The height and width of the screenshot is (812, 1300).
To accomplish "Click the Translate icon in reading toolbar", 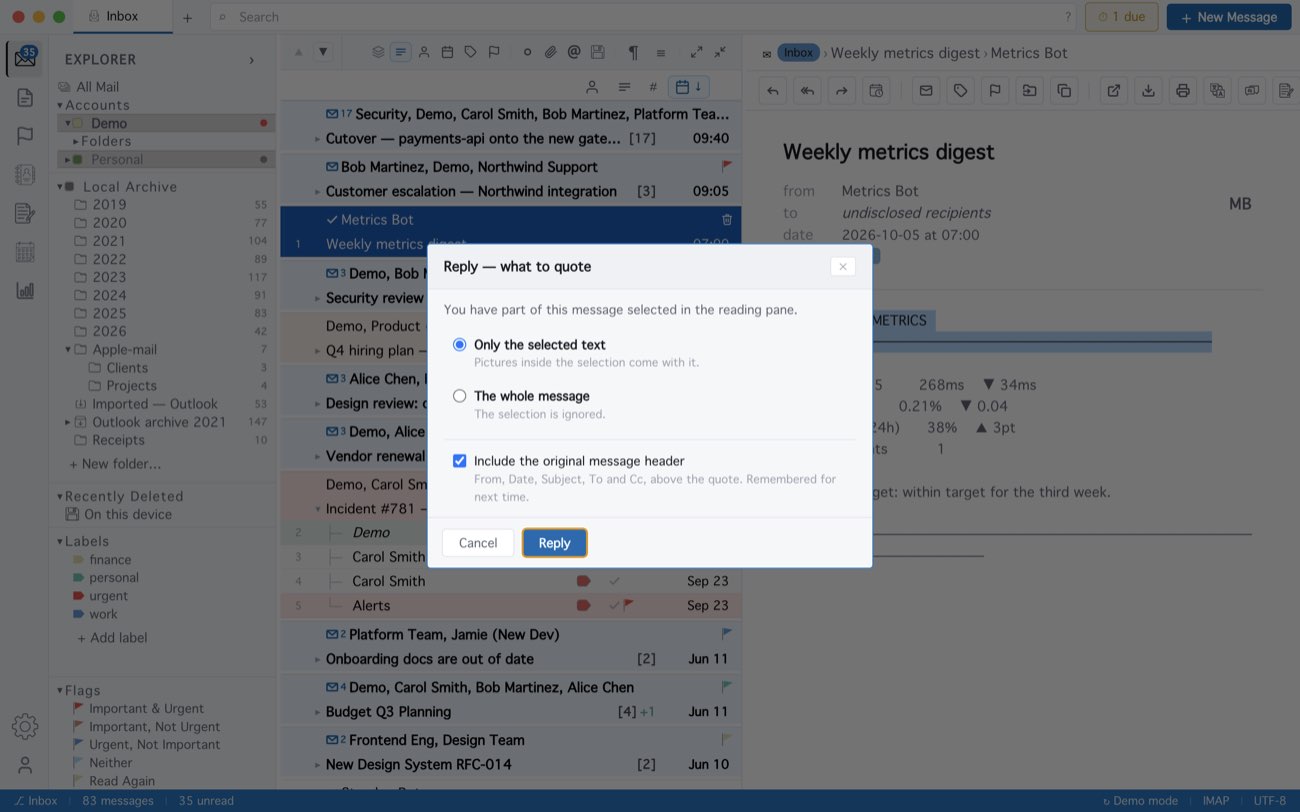I will (1217, 91).
